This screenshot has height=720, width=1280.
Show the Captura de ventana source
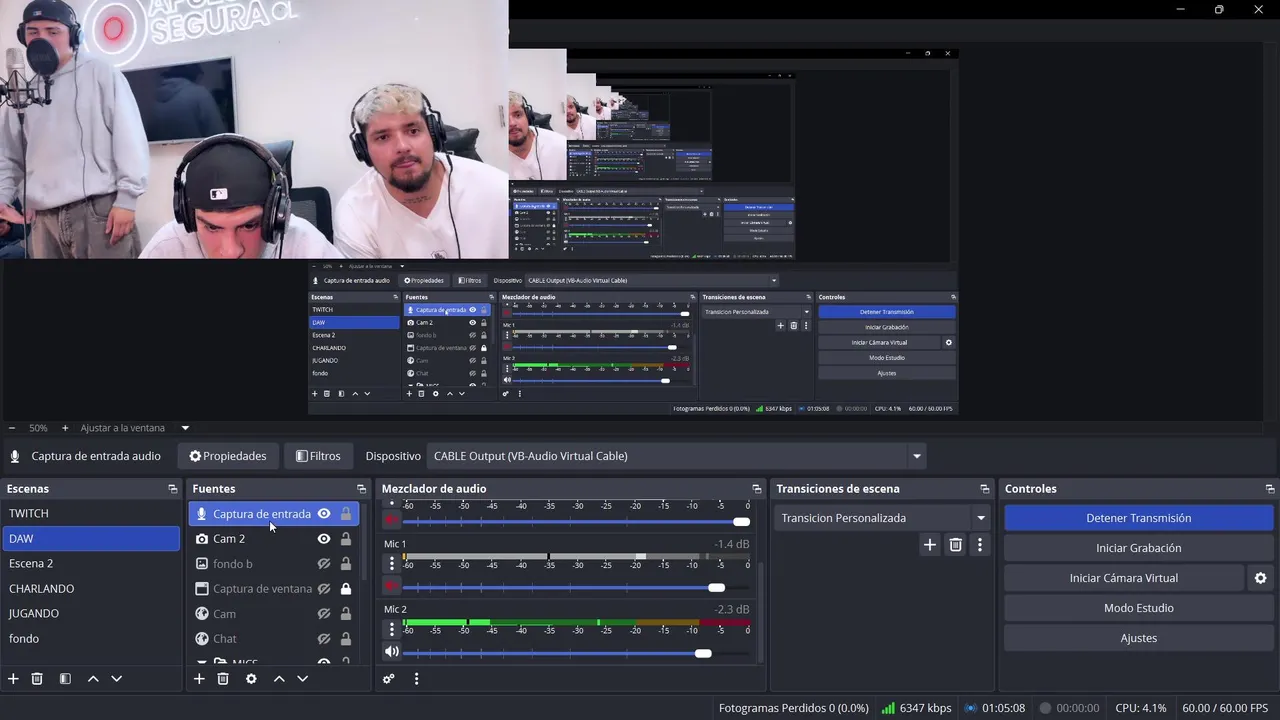[324, 588]
